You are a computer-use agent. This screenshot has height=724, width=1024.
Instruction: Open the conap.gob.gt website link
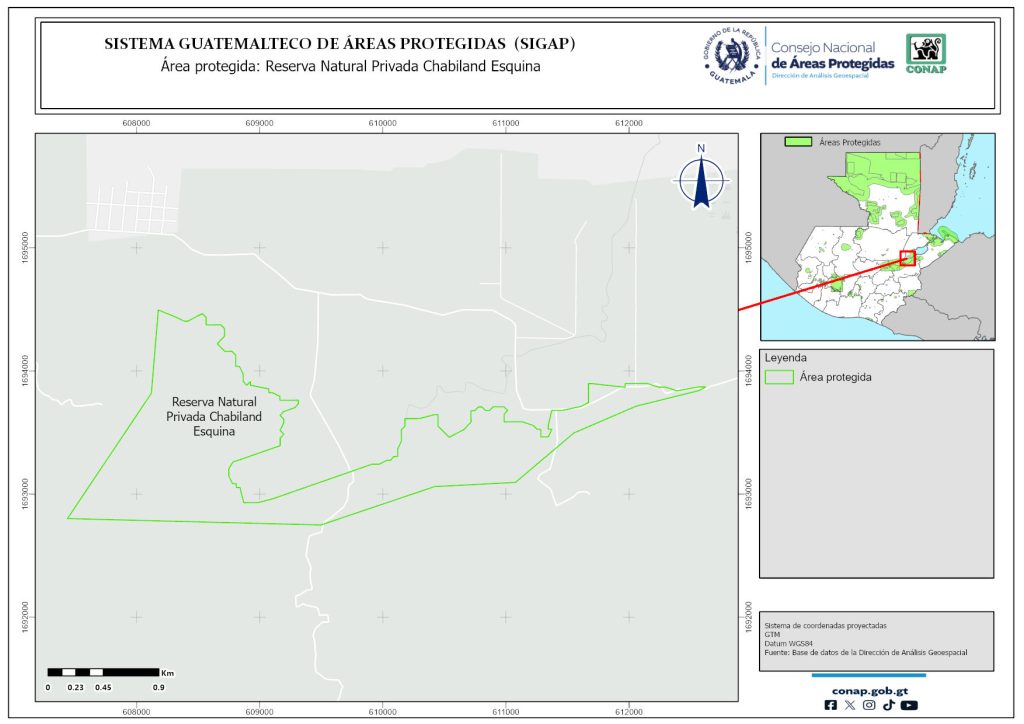pos(868,689)
